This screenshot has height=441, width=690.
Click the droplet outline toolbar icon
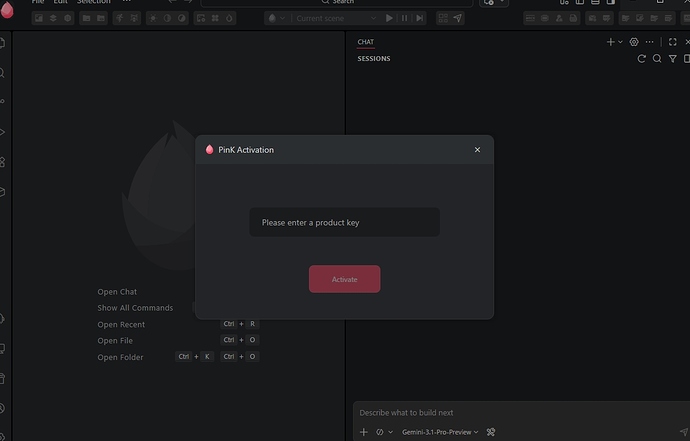tap(229, 18)
